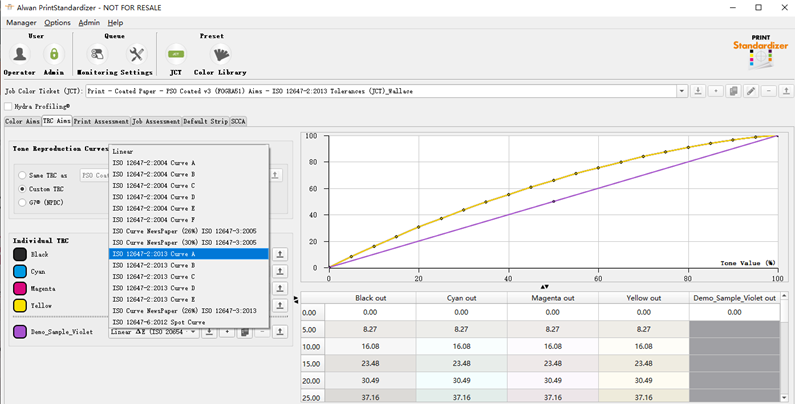
Task: Select G7 (NPDC) radio button
Action: [22, 203]
